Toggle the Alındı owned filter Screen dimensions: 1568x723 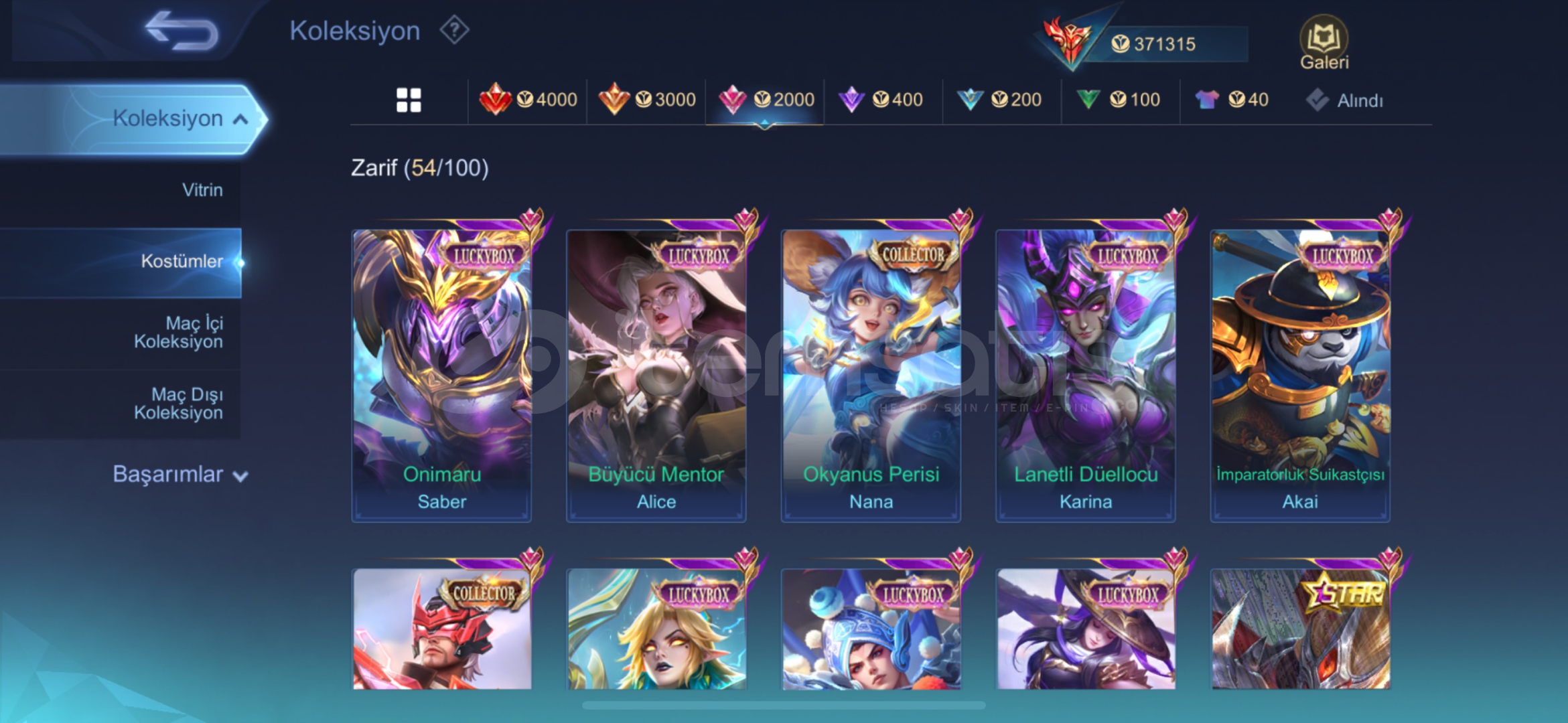click(1344, 100)
